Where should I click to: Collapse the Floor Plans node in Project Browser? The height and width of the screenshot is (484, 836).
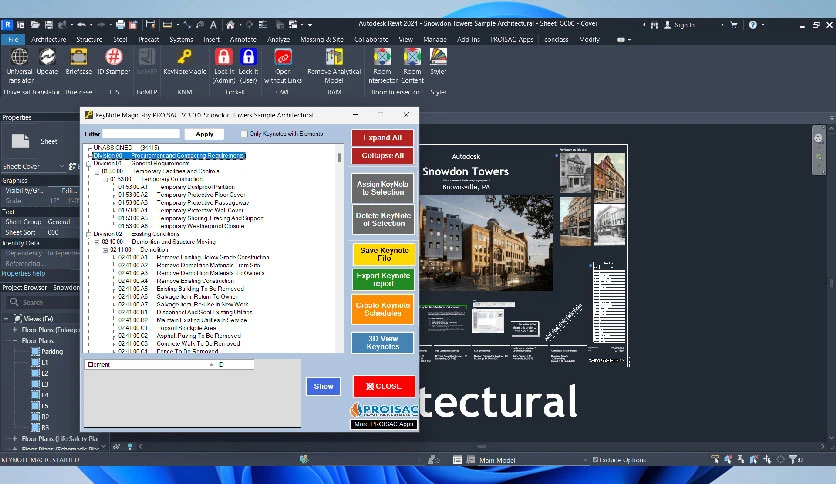pyautogui.click(x=15, y=341)
